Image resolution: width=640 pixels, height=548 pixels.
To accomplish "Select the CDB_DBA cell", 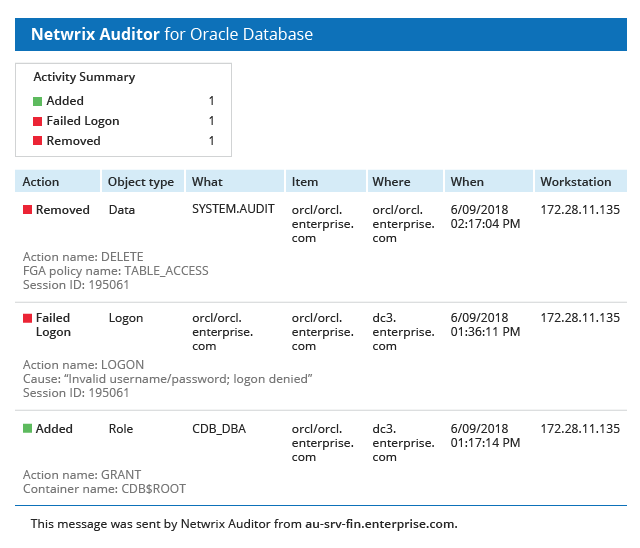I will 219,429.
